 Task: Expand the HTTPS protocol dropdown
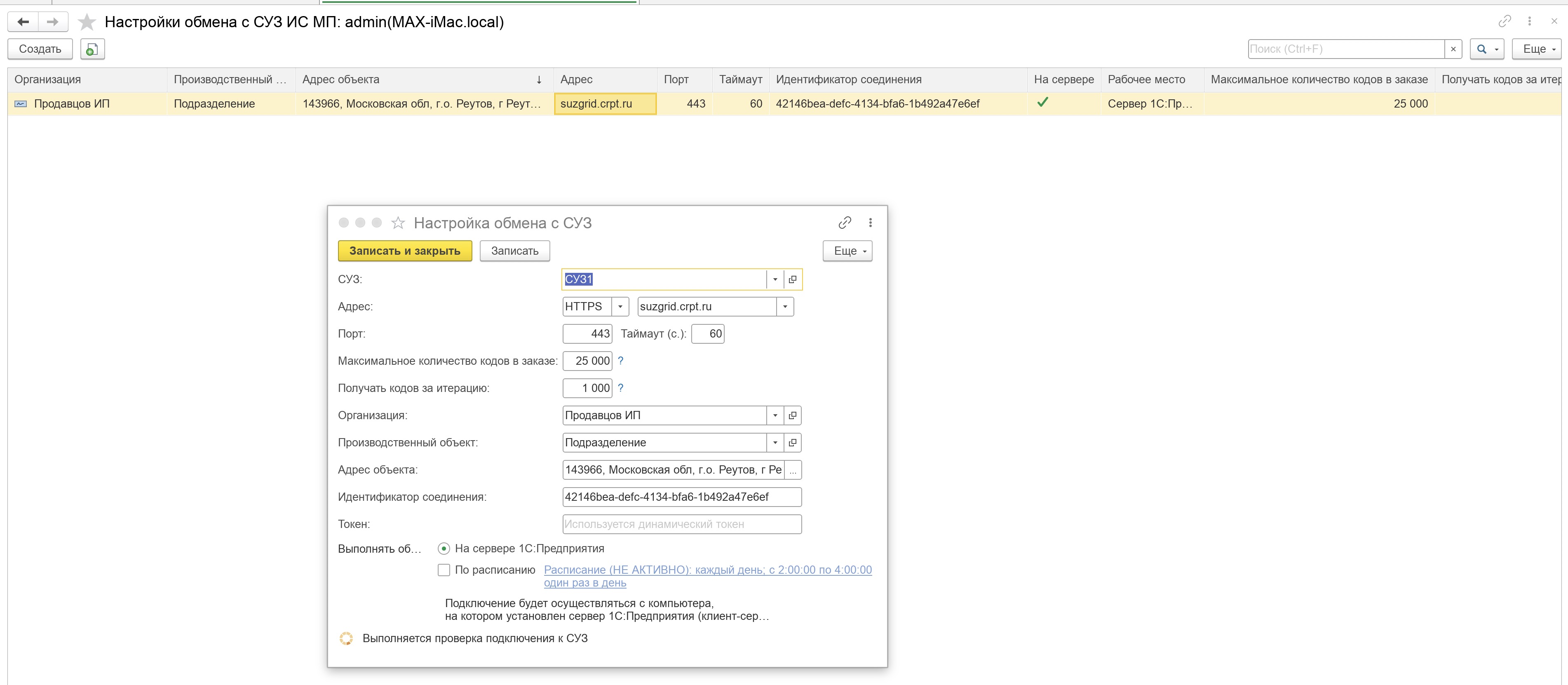pyautogui.click(x=620, y=307)
